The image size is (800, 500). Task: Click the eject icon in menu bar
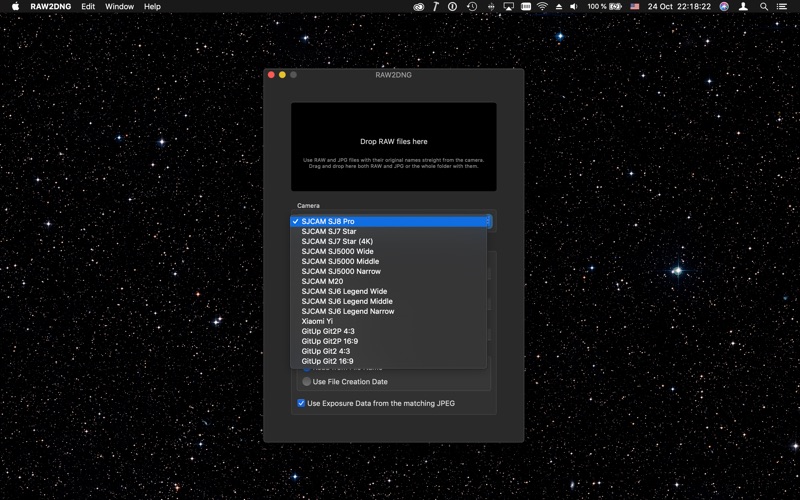coord(559,7)
